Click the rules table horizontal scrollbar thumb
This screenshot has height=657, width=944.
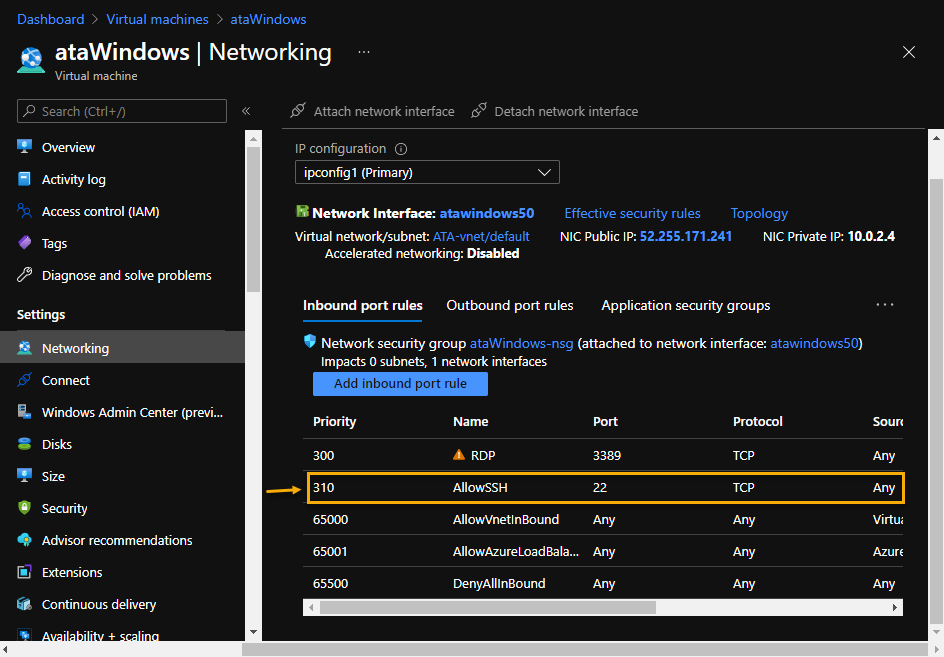[488, 608]
